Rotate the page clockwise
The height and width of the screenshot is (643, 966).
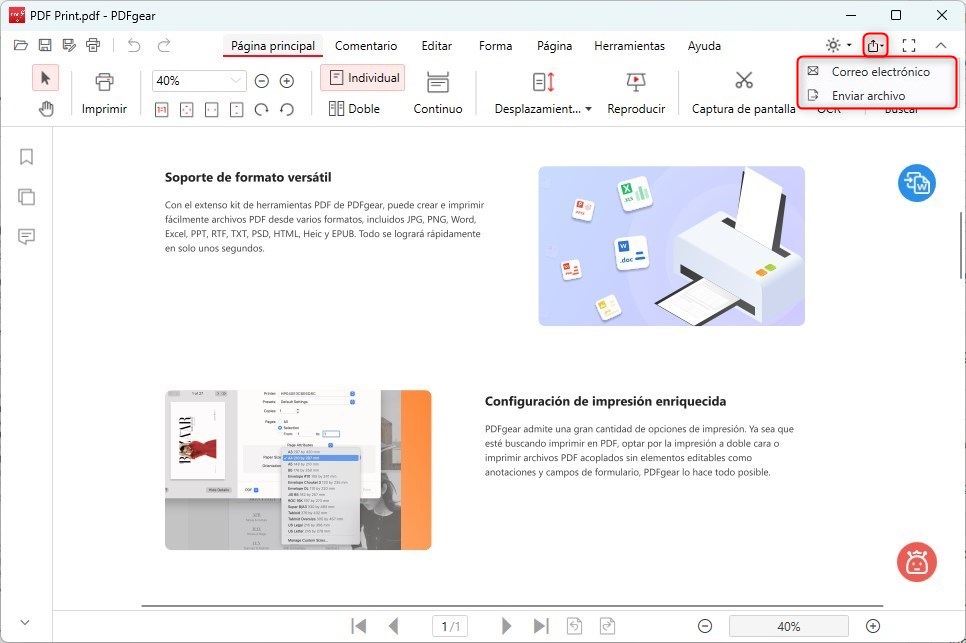click(262, 110)
